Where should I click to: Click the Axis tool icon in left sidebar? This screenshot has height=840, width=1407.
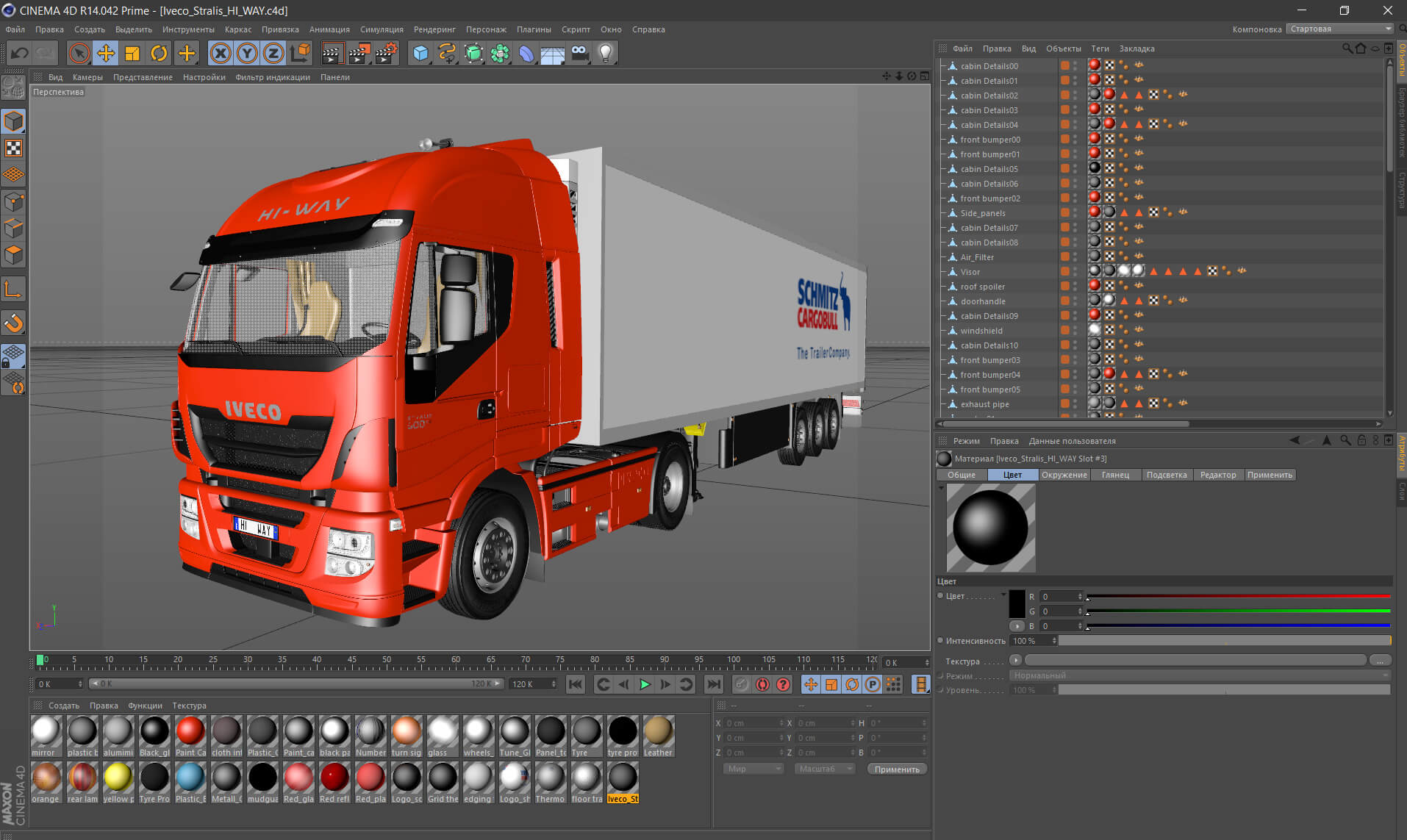[13, 289]
